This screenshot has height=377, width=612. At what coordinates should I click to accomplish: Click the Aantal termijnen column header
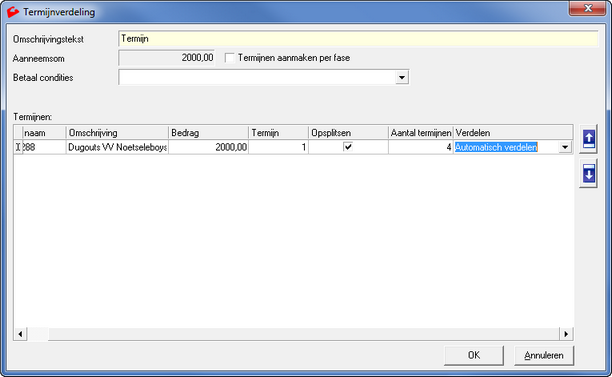pos(420,133)
